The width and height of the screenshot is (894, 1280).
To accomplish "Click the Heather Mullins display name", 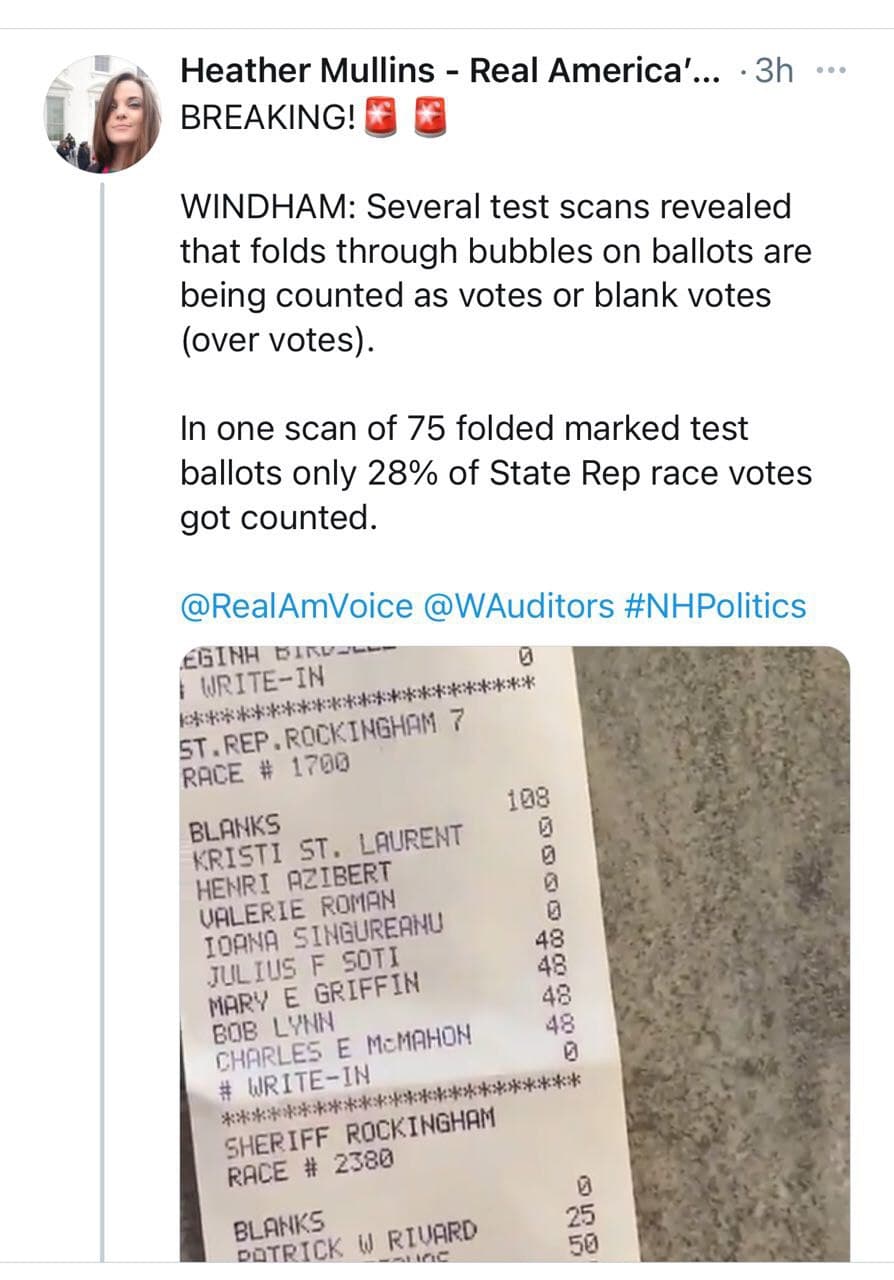I will (449, 71).
